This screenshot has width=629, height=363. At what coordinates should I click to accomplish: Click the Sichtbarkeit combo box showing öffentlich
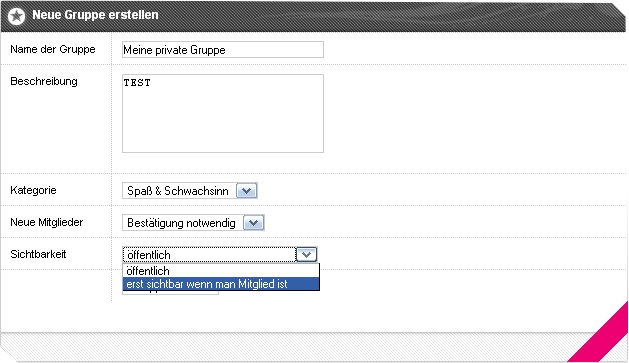(220, 255)
